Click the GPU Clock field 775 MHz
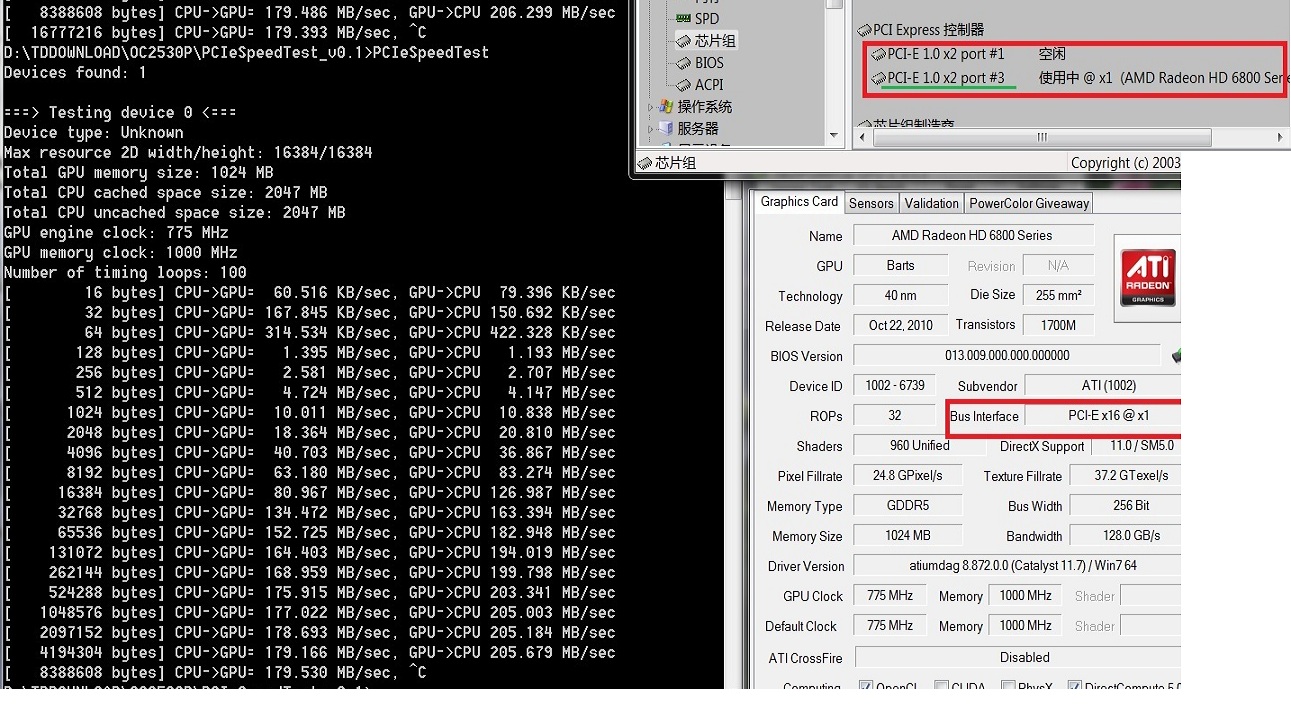1291x709 pixels. pyautogui.click(x=889, y=595)
